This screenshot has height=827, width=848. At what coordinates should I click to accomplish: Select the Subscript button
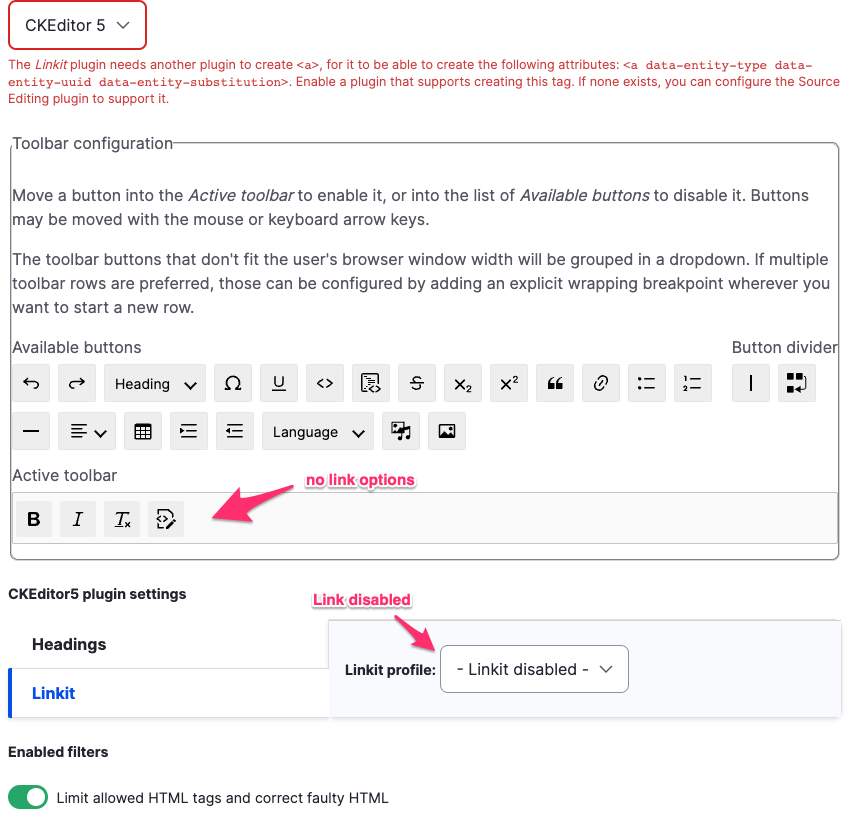tap(462, 383)
